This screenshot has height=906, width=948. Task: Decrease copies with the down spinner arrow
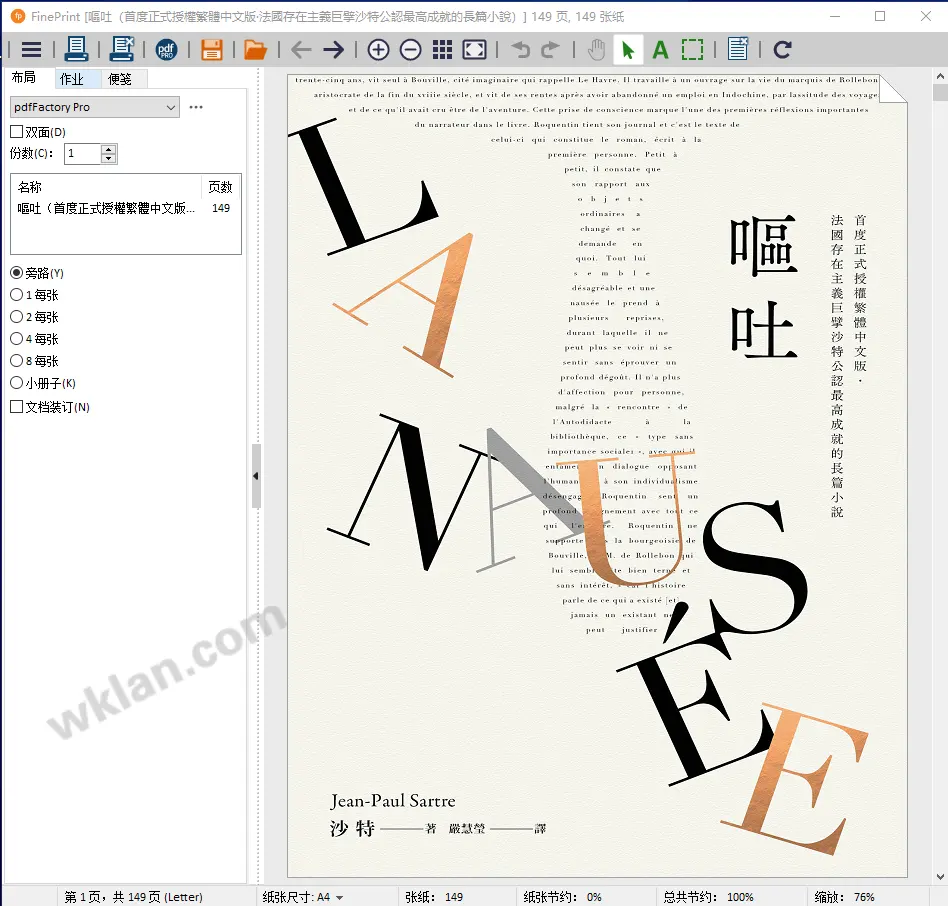click(108, 158)
